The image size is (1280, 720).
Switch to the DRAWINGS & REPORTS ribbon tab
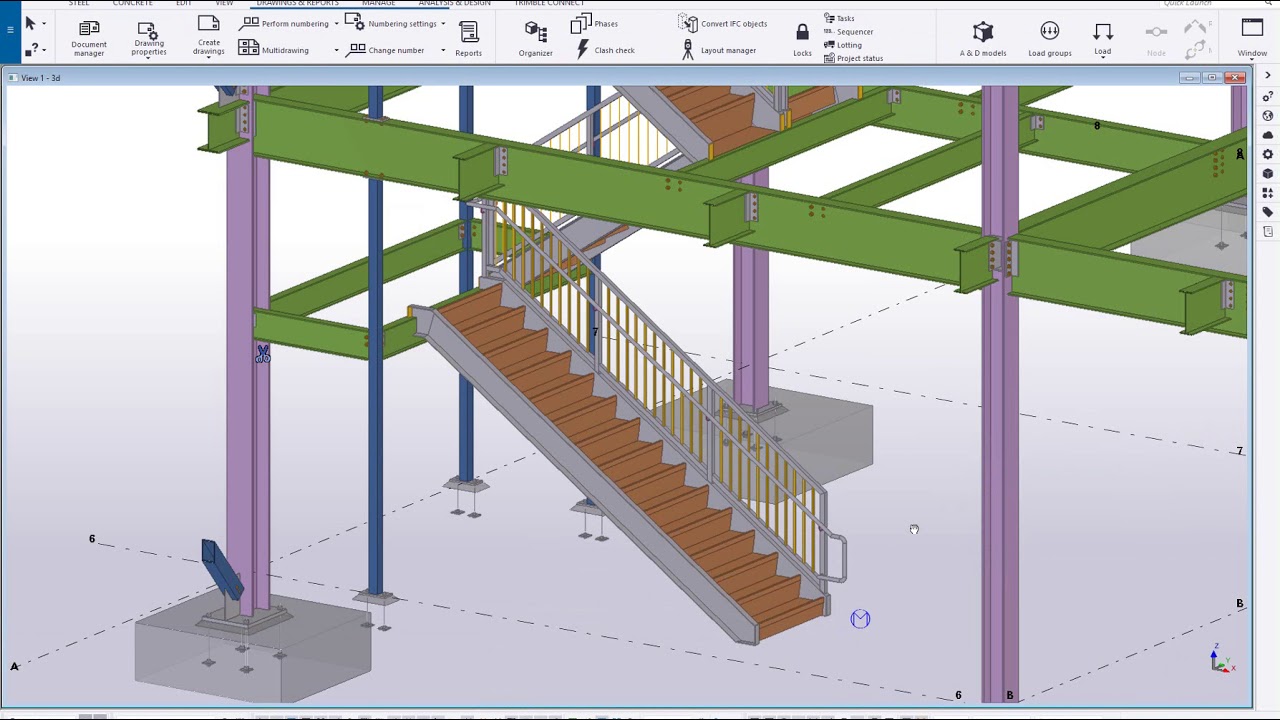[297, 4]
